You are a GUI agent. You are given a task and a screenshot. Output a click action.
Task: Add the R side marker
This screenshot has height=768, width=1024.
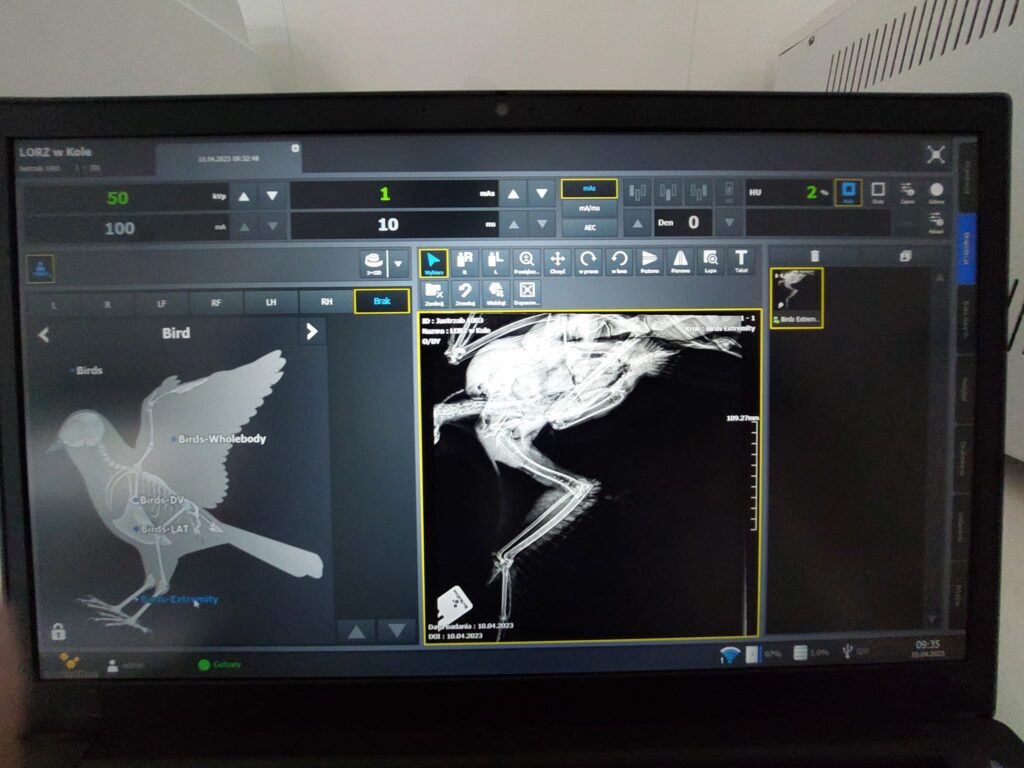point(465,263)
